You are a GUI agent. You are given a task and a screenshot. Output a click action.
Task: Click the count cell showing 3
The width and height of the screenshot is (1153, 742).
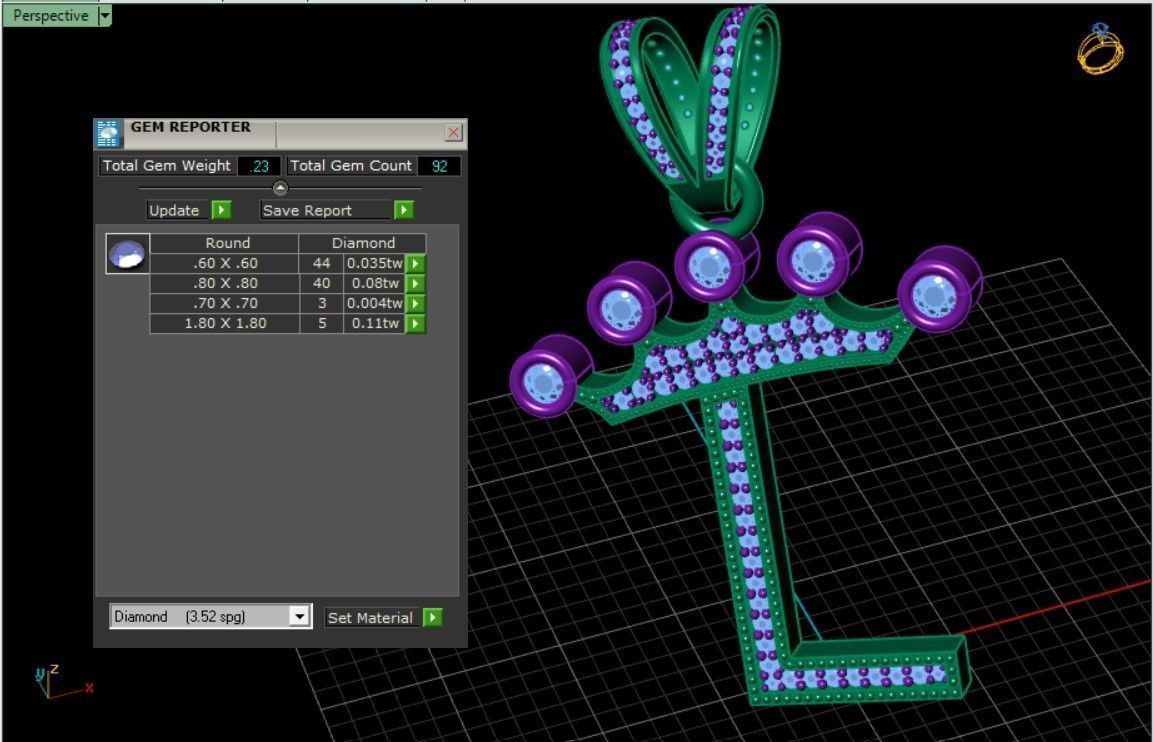point(321,303)
